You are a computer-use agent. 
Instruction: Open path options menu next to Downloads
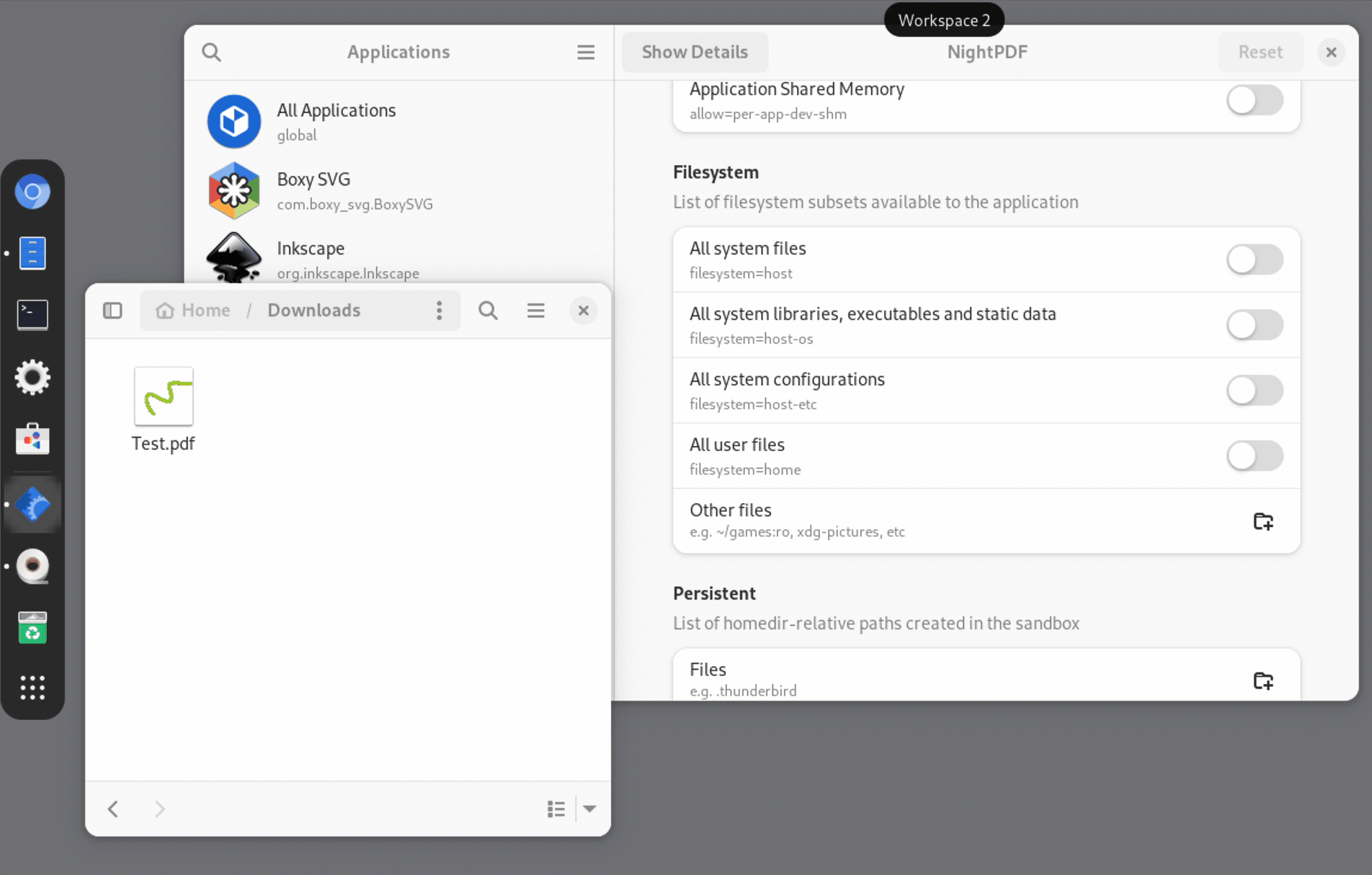click(439, 310)
